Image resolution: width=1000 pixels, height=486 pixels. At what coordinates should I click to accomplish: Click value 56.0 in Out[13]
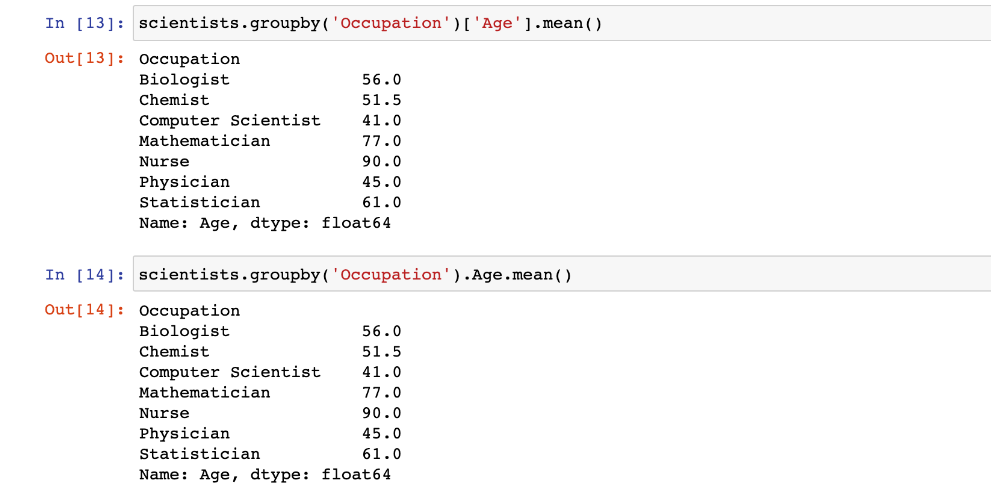[x=381, y=80]
